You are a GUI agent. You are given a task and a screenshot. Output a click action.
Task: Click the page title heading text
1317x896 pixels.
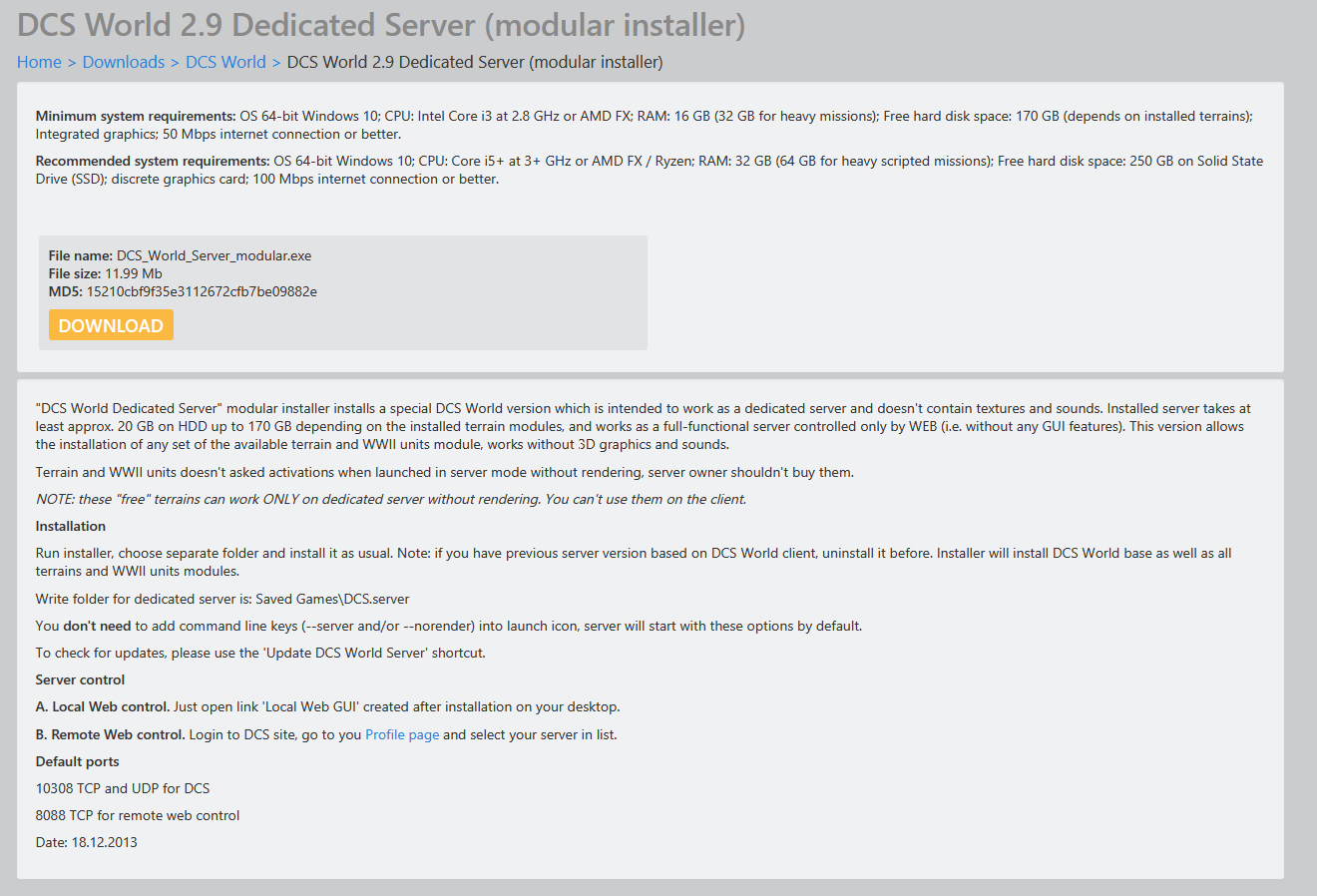tap(381, 25)
